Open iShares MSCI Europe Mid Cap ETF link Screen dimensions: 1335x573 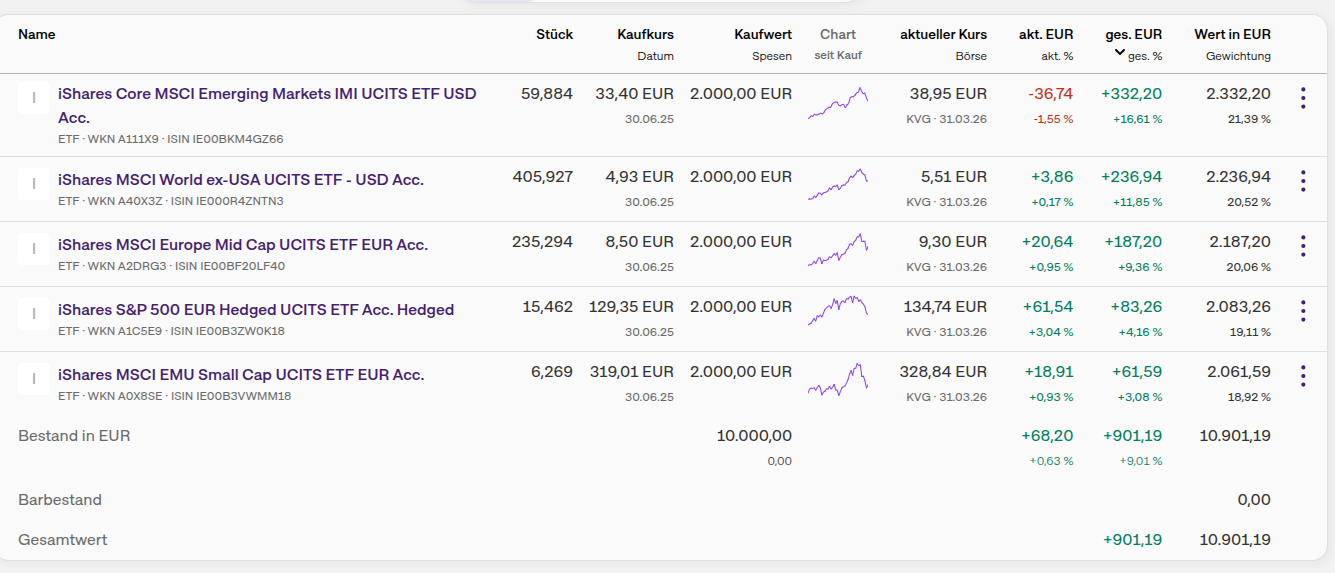pyautogui.click(x=243, y=245)
